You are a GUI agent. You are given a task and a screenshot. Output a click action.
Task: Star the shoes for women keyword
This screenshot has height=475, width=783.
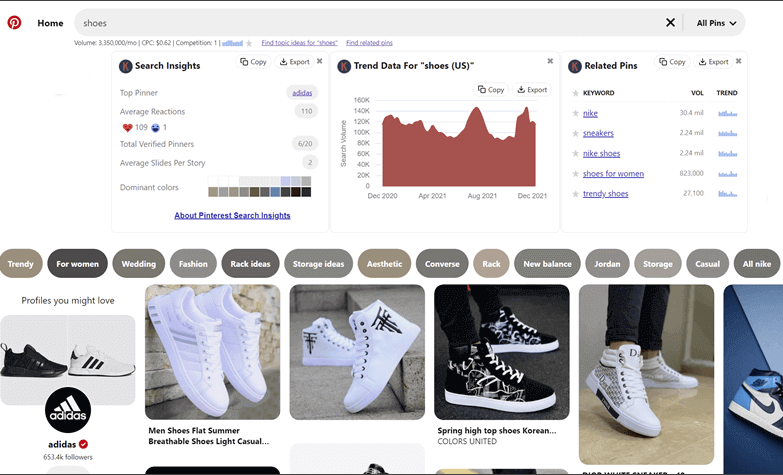tap(575, 174)
